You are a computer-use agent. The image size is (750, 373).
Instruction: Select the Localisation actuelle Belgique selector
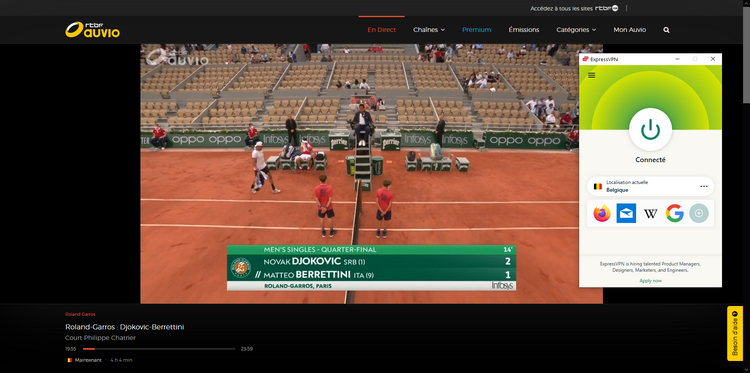point(651,186)
